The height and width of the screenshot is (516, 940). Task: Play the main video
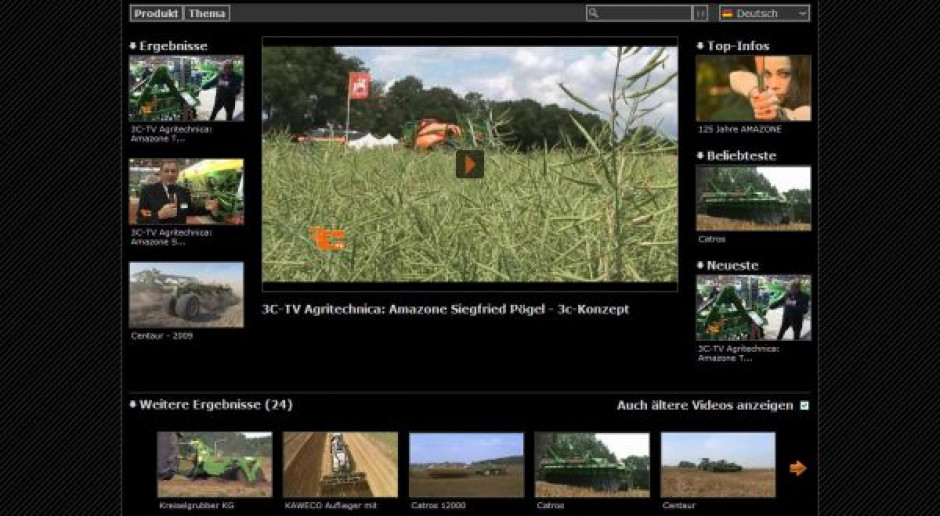(470, 164)
